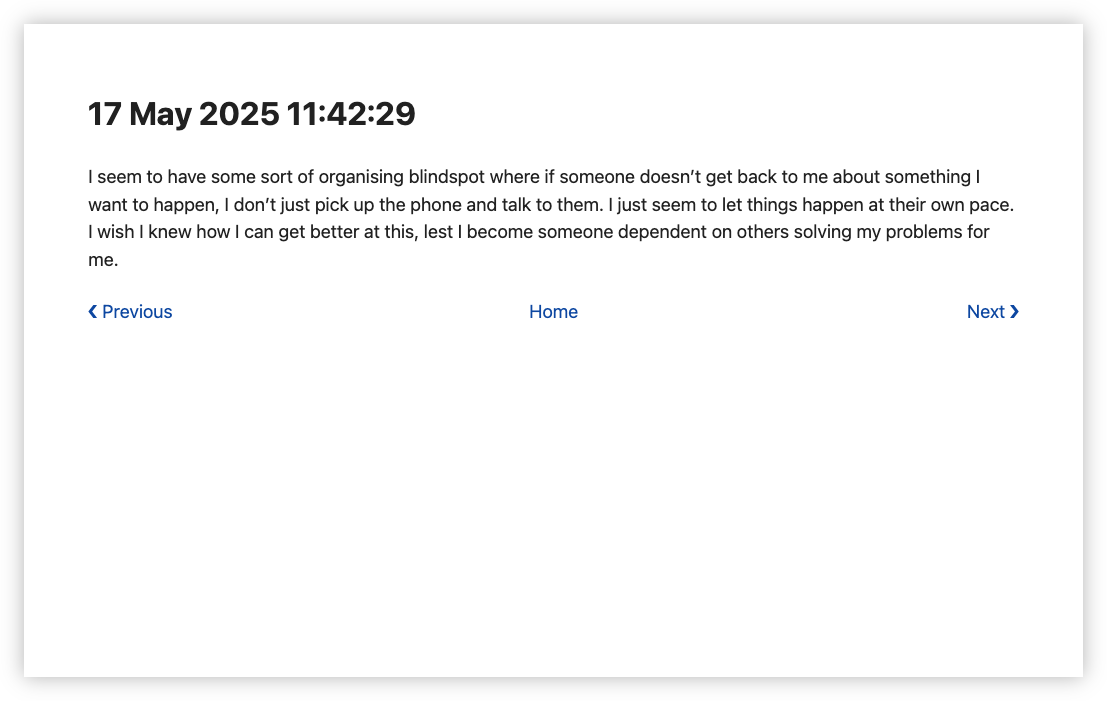Click the last word me. of the paragraph
The image size is (1107, 701).
103,260
